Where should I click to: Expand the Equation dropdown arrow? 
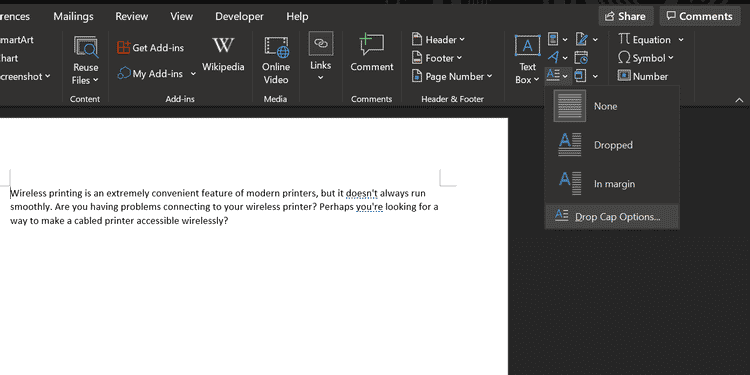tap(681, 40)
